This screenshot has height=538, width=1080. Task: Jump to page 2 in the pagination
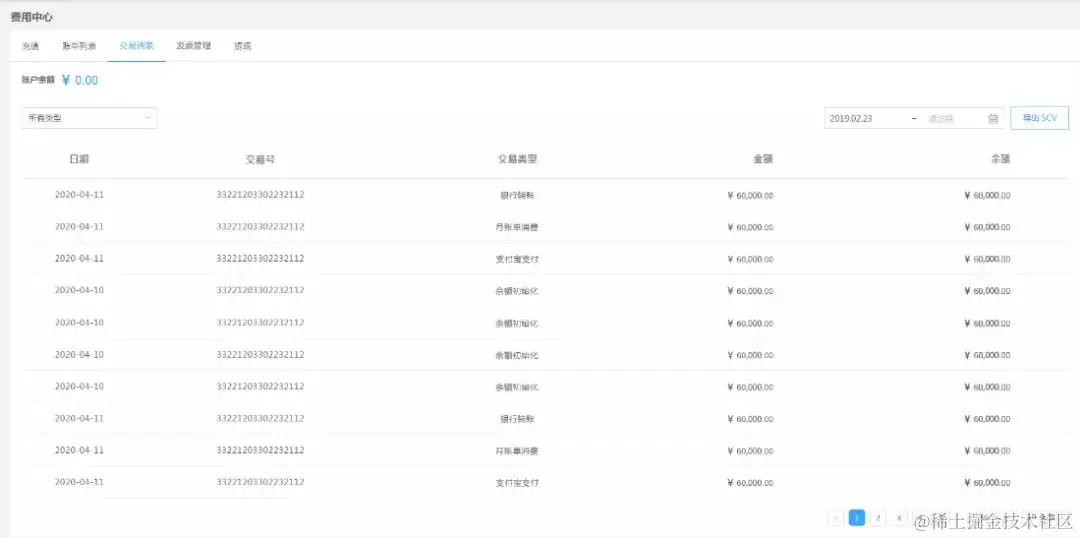tap(878, 518)
